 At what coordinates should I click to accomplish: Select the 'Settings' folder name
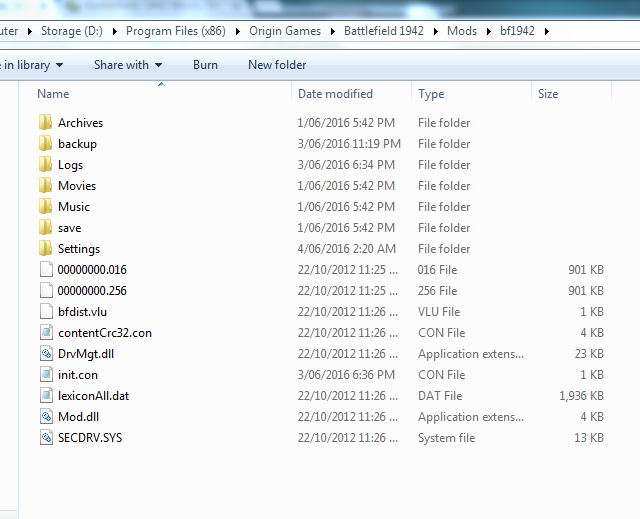pos(79,249)
